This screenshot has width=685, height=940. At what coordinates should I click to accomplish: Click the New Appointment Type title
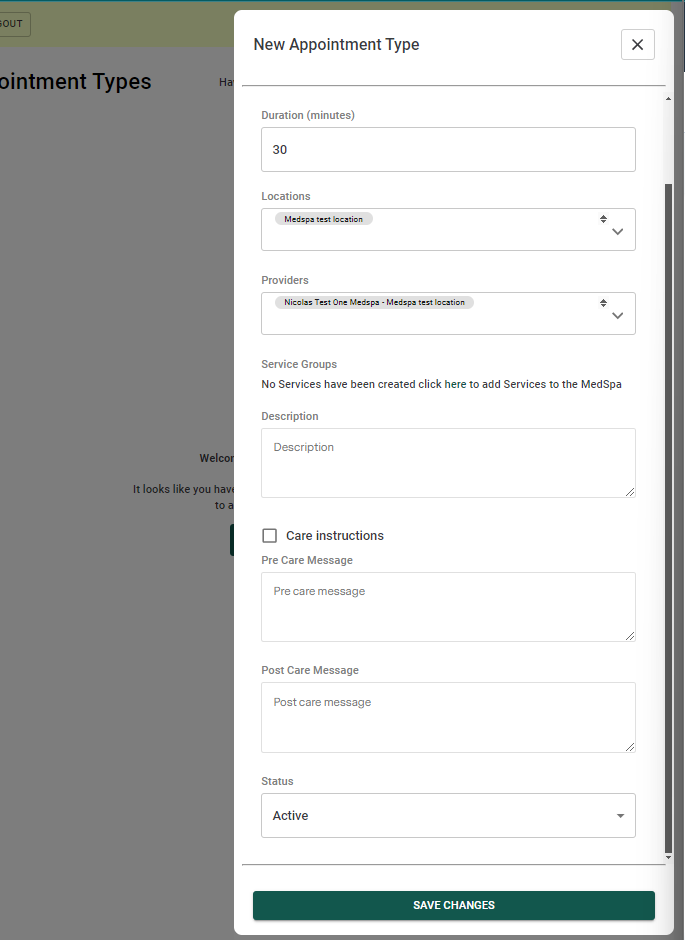[x=336, y=44]
